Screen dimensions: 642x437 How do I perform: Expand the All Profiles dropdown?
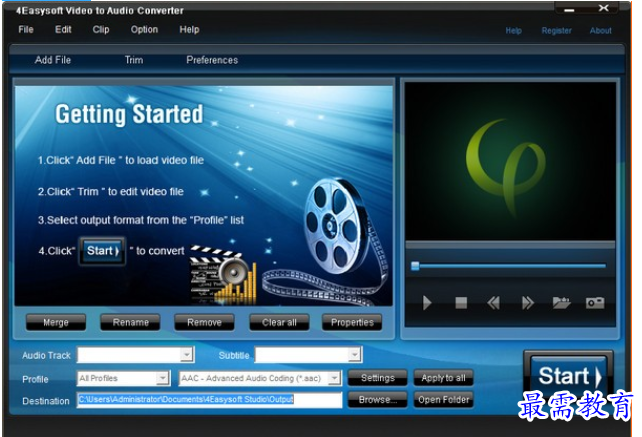pos(163,378)
